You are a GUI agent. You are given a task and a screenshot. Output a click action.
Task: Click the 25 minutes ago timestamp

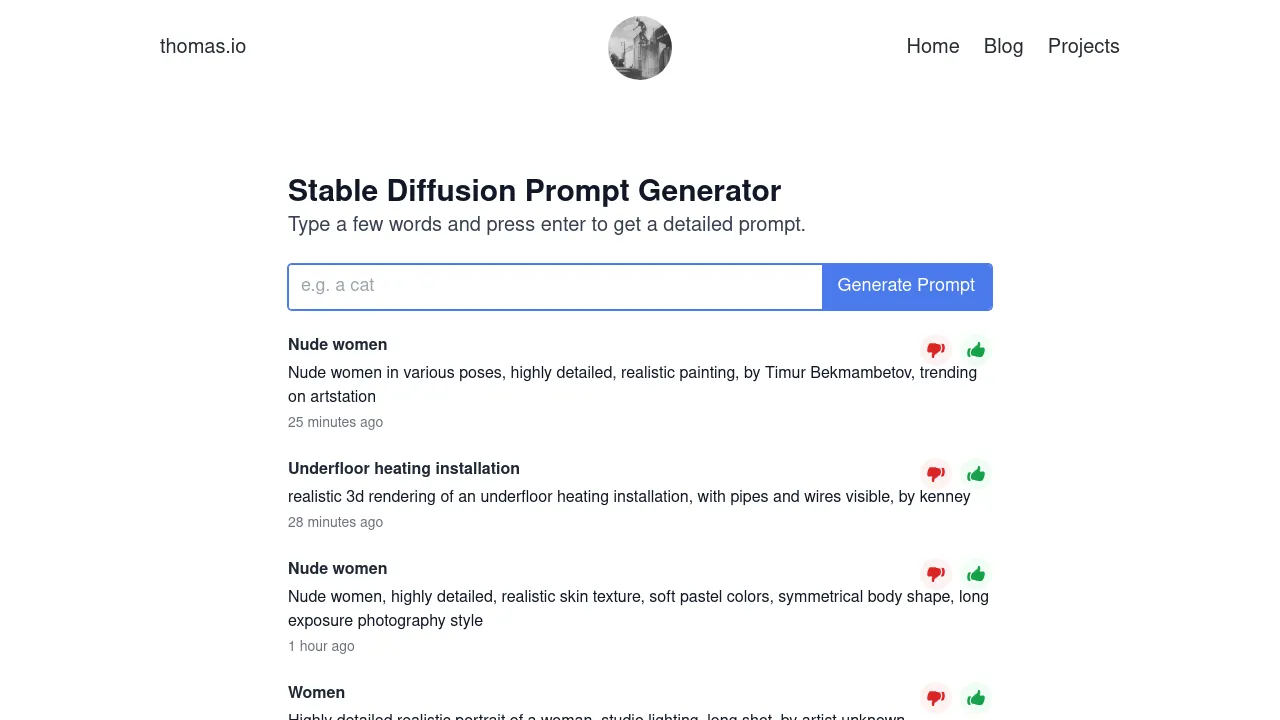tap(335, 422)
